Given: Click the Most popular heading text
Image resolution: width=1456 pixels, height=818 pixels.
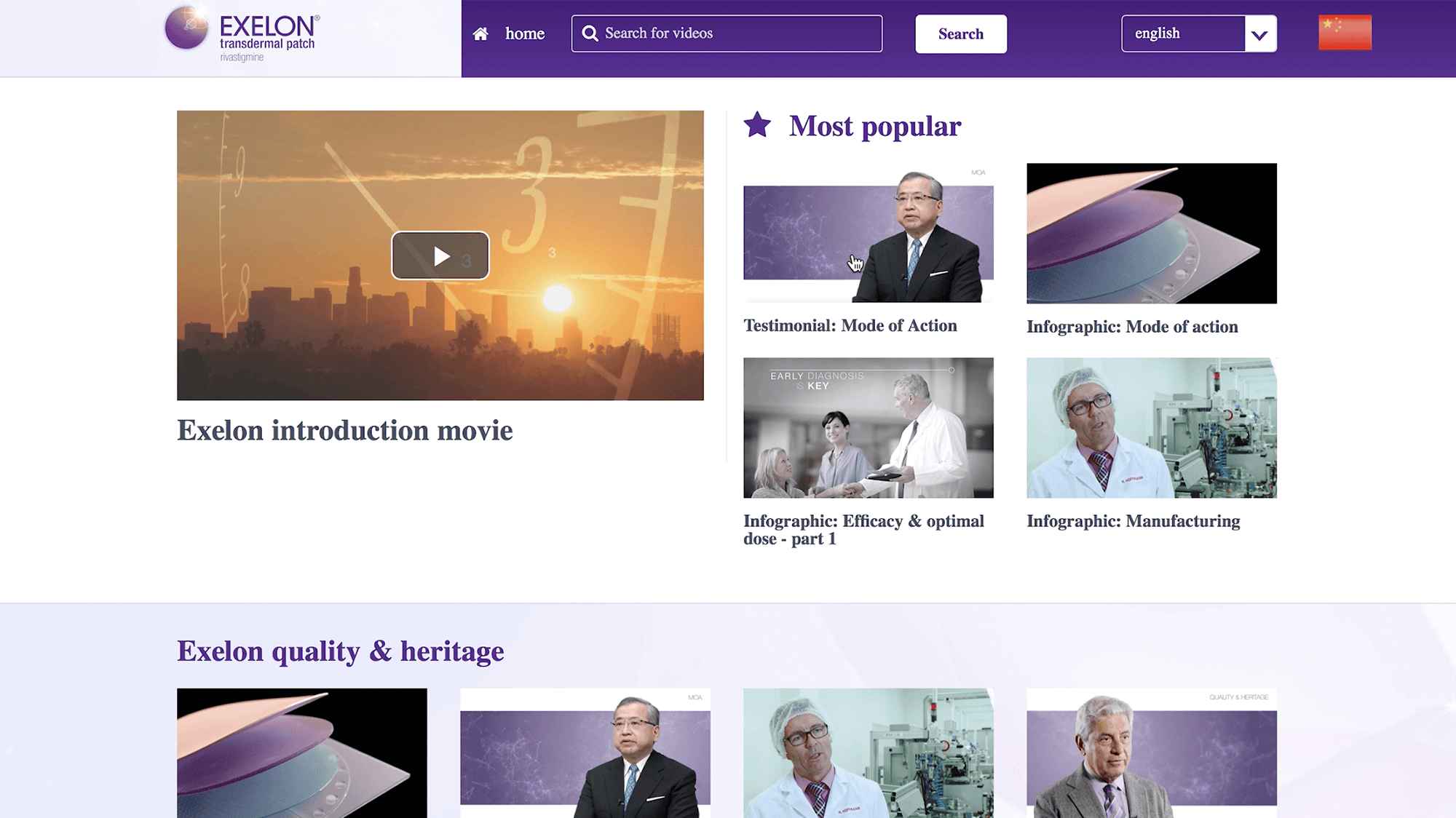Looking at the screenshot, I should coord(875,127).
